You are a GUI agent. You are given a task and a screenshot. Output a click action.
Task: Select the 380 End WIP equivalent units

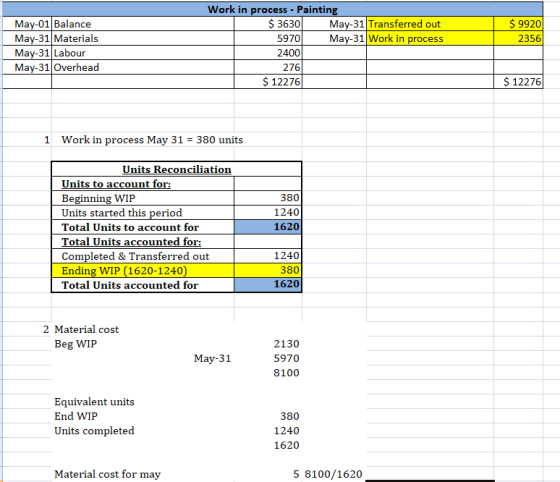290,416
